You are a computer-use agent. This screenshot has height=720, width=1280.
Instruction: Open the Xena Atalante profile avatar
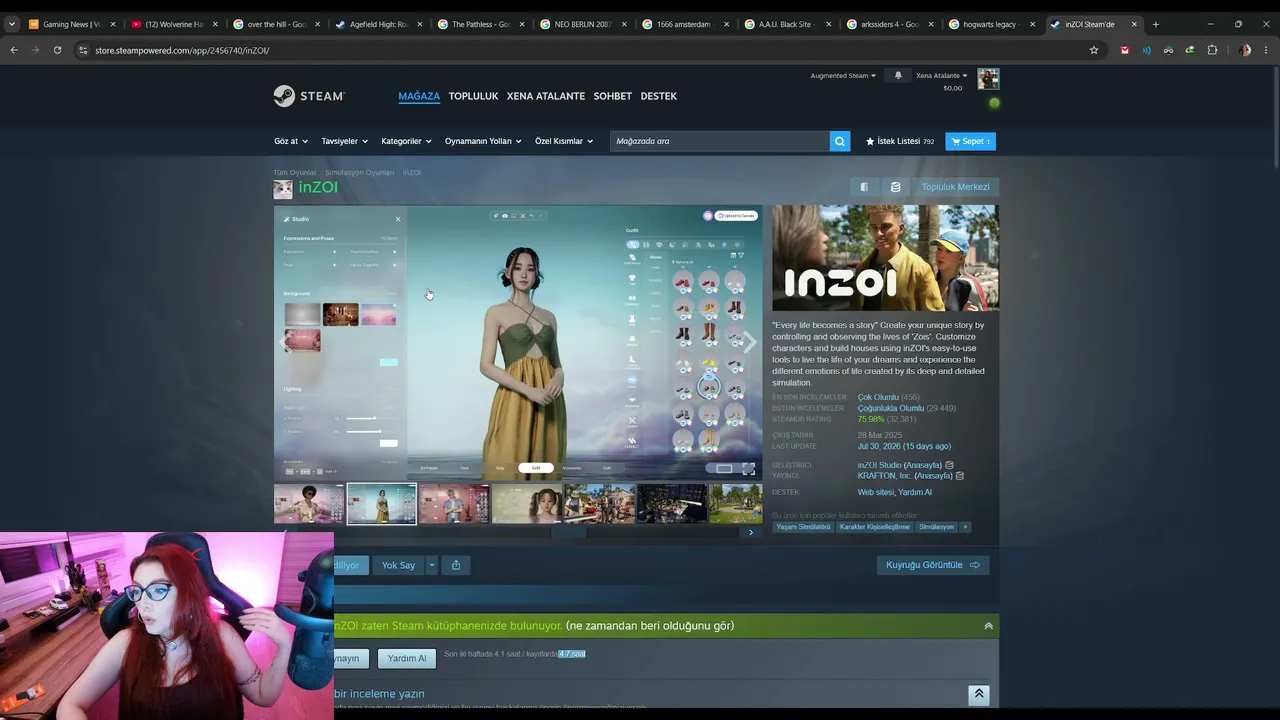click(988, 79)
